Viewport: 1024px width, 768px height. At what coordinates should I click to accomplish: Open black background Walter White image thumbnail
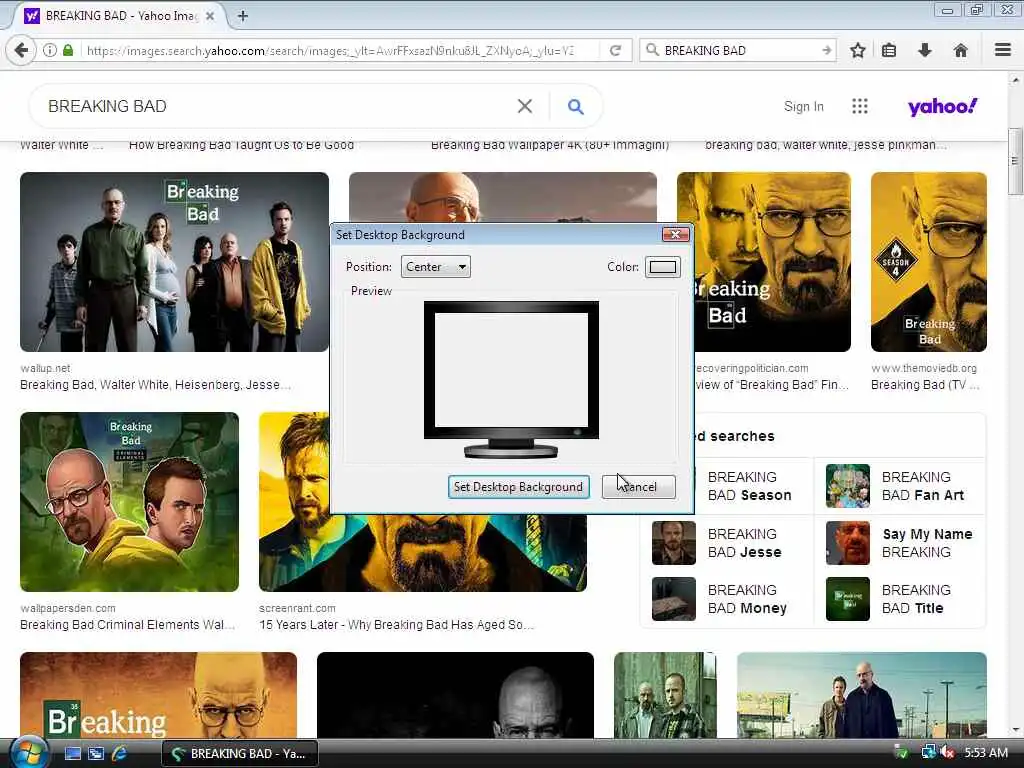[455, 695]
